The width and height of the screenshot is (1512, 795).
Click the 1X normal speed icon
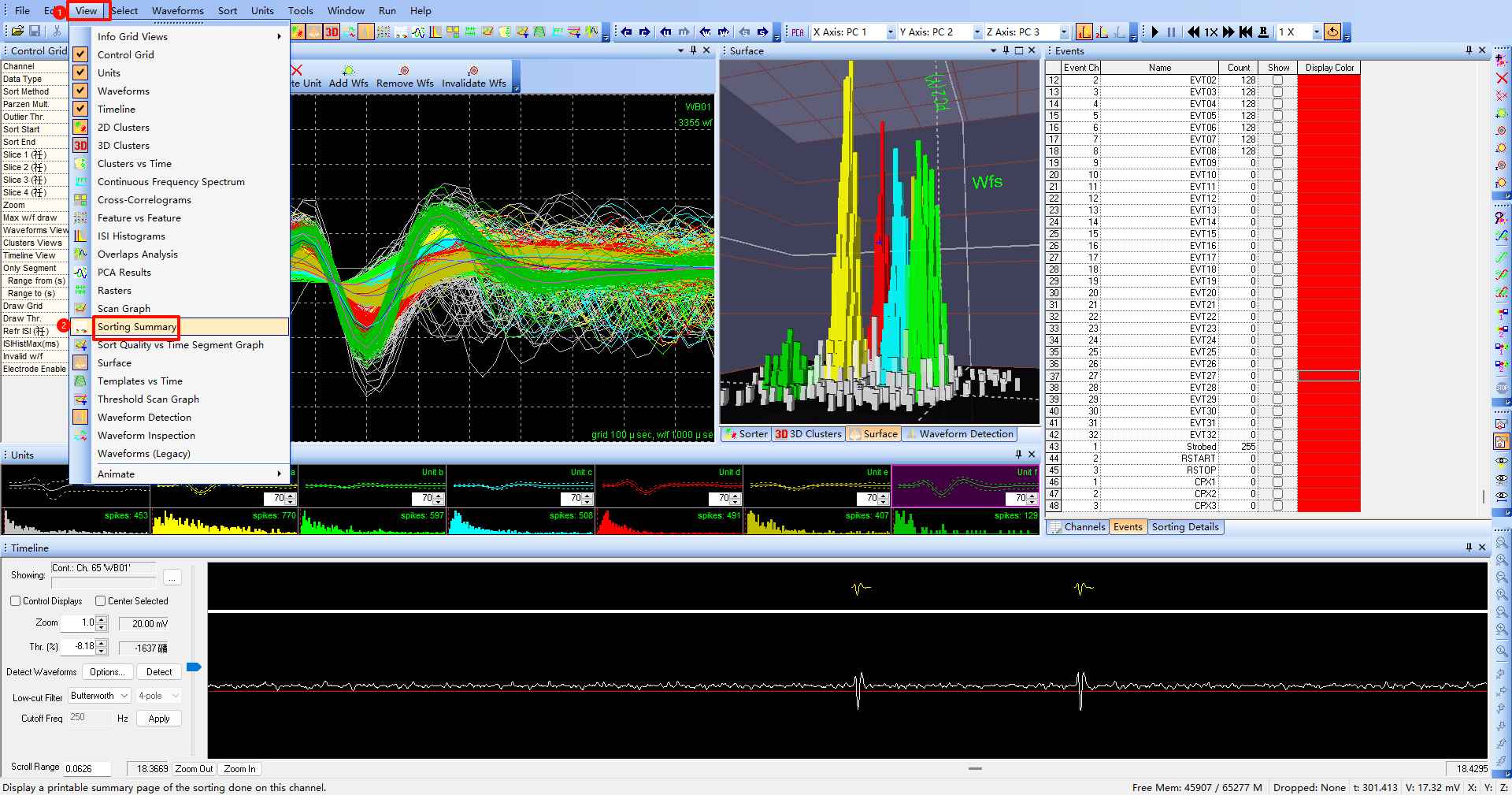[x=1211, y=32]
